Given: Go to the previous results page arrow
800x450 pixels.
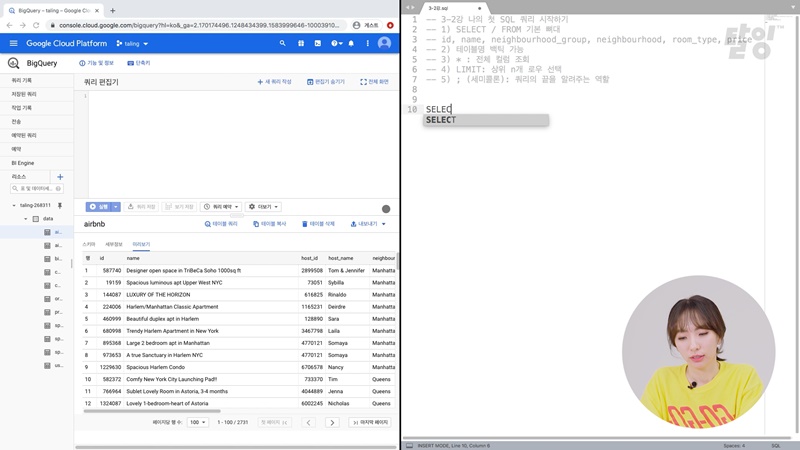Looking at the screenshot, I should click(308, 422).
